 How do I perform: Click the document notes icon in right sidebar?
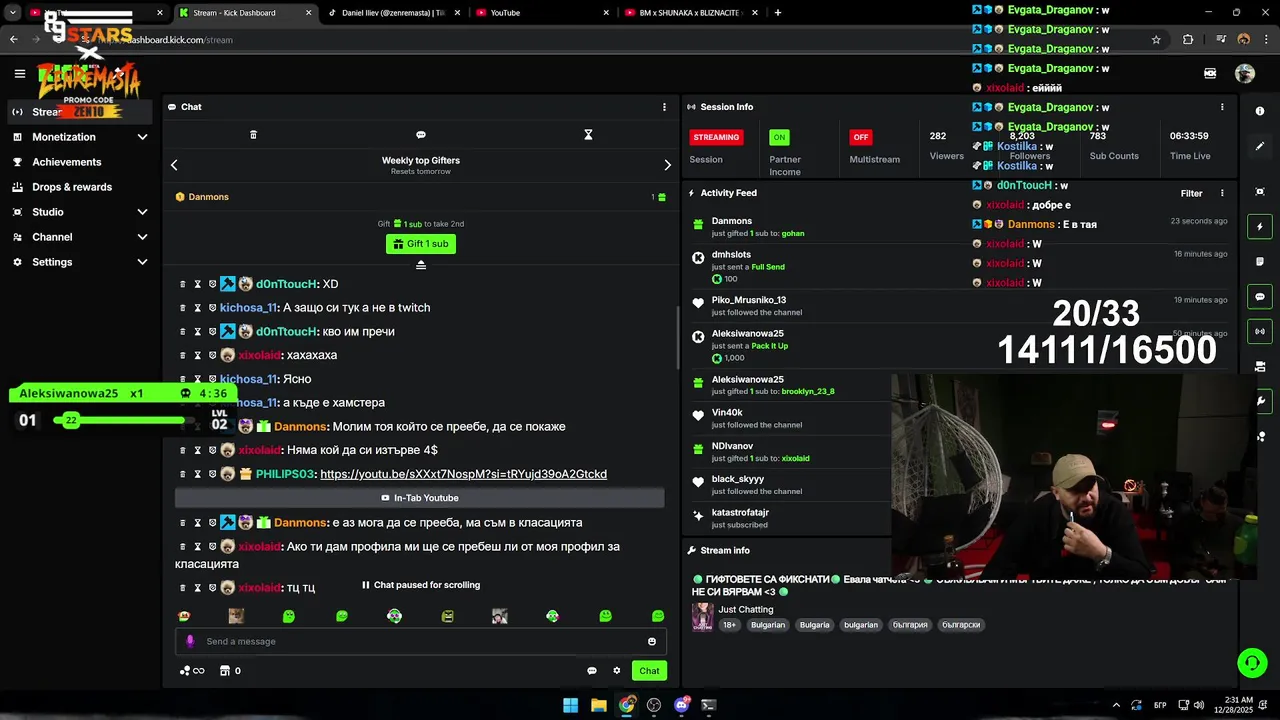[1260, 262]
